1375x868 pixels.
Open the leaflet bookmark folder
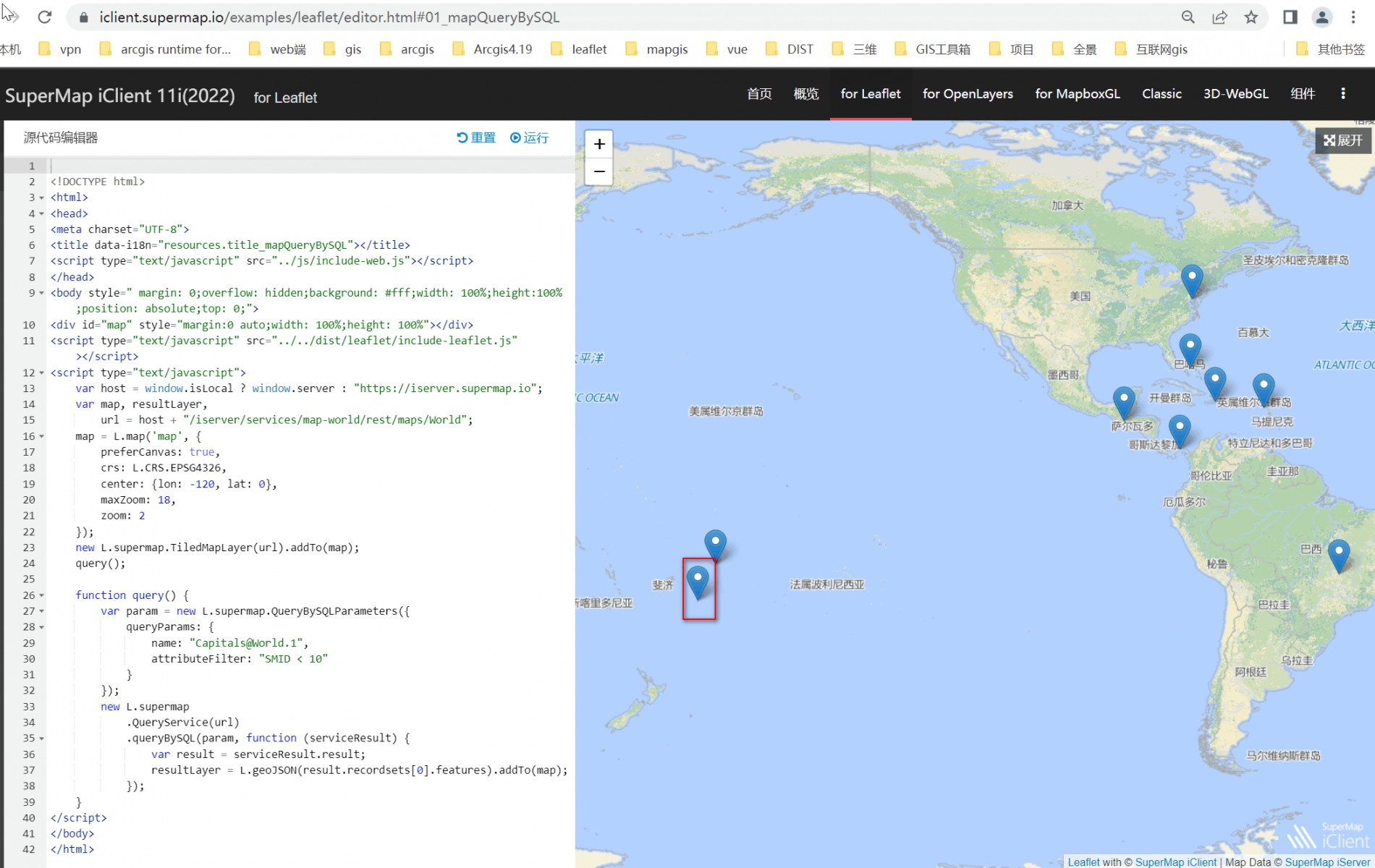click(579, 49)
